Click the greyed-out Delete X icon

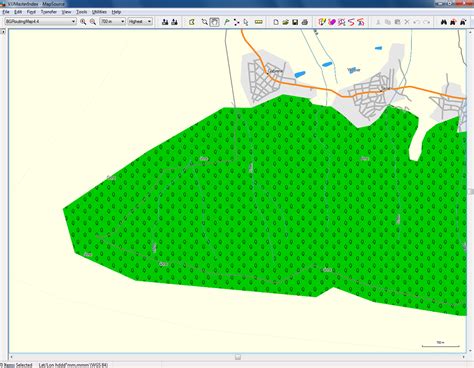tap(407, 22)
